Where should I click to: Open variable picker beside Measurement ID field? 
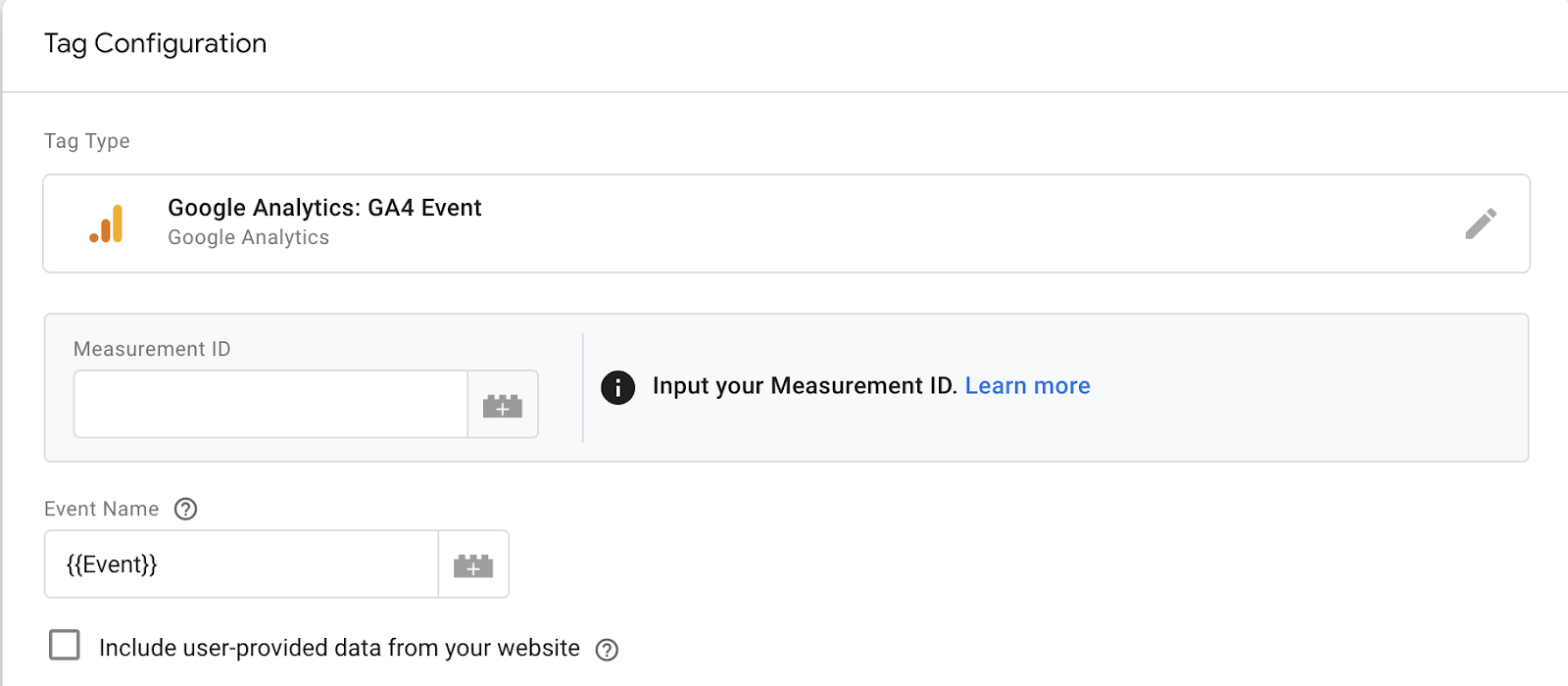point(503,404)
